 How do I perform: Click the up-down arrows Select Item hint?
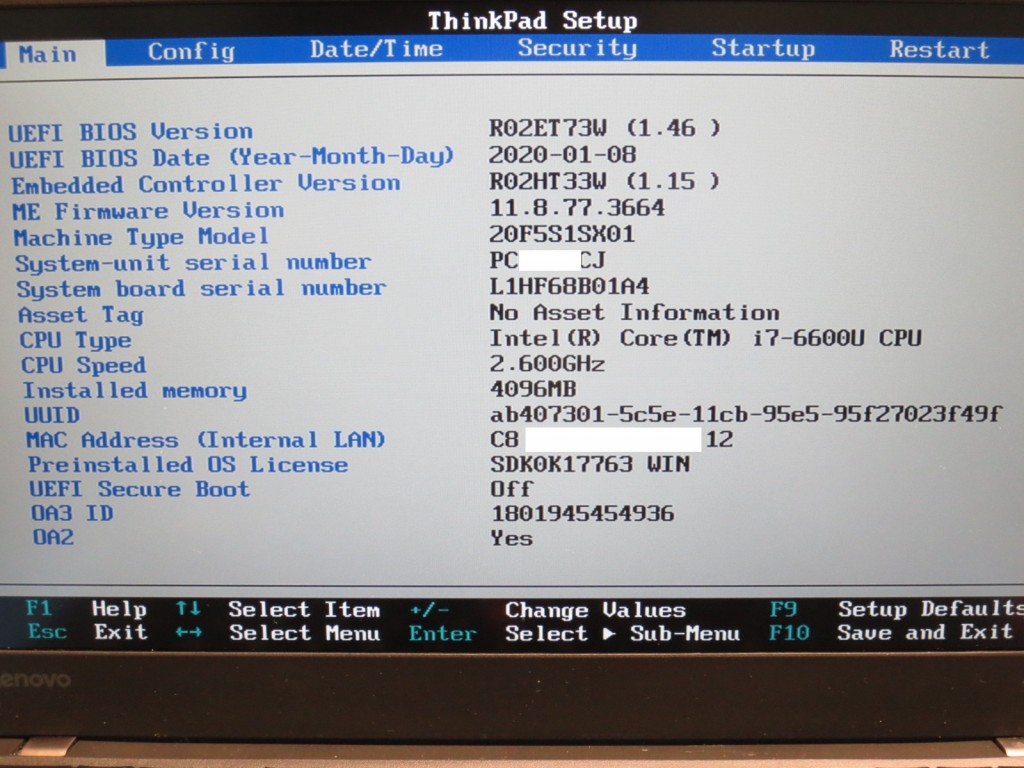278,609
